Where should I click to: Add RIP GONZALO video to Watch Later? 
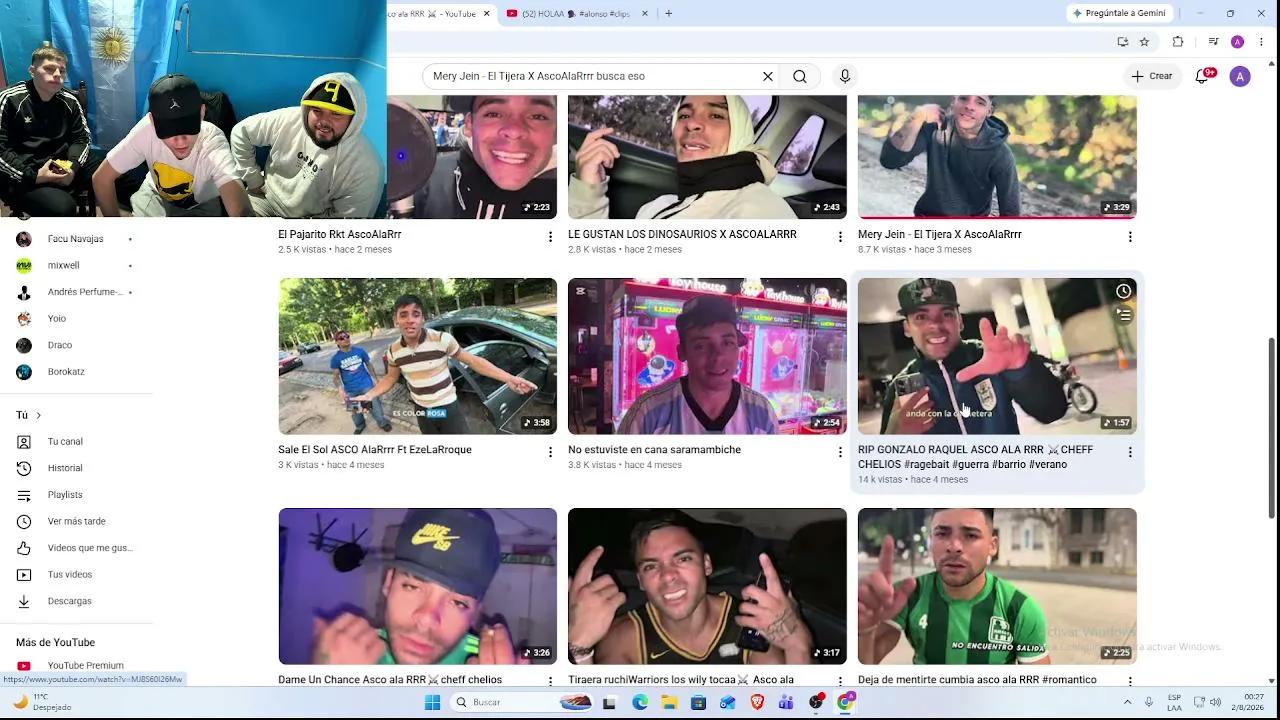click(1124, 292)
